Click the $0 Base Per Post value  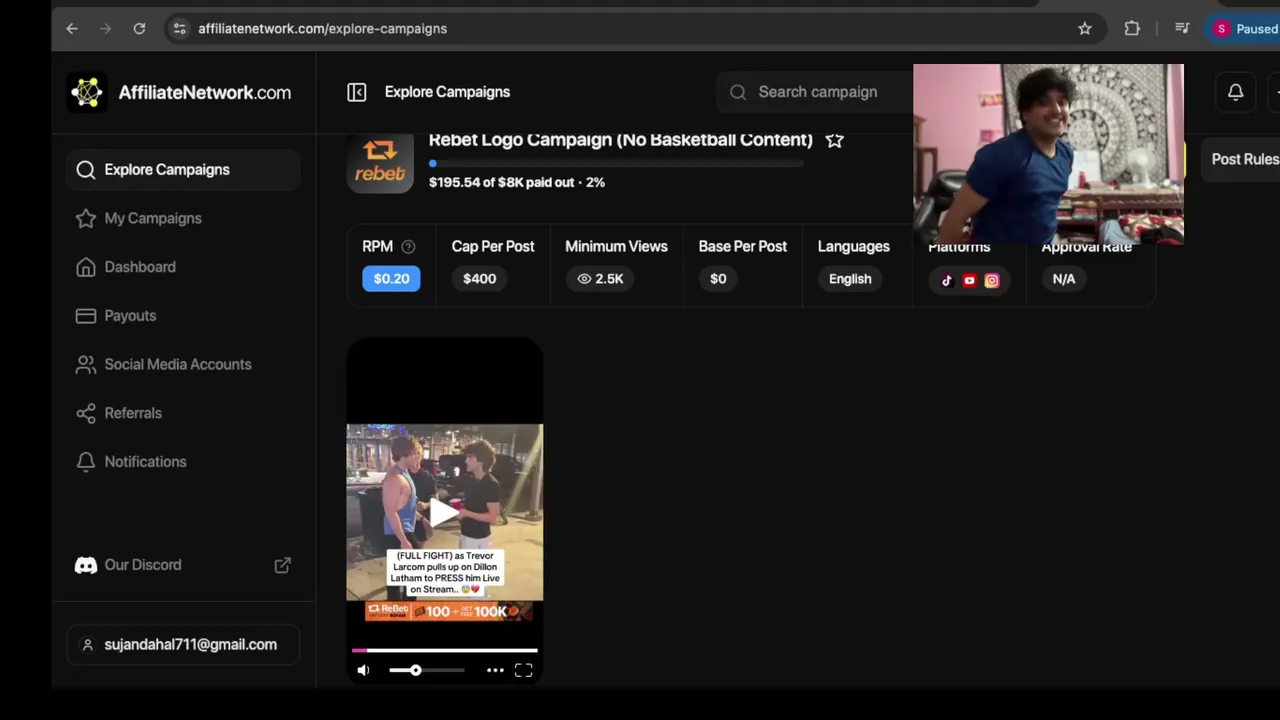718,279
